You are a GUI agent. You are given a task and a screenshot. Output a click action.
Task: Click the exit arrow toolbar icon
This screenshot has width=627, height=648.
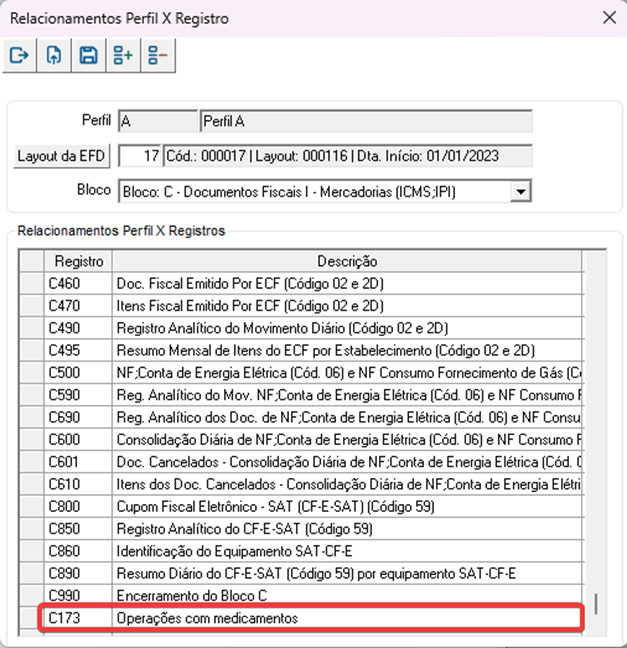coord(19,55)
